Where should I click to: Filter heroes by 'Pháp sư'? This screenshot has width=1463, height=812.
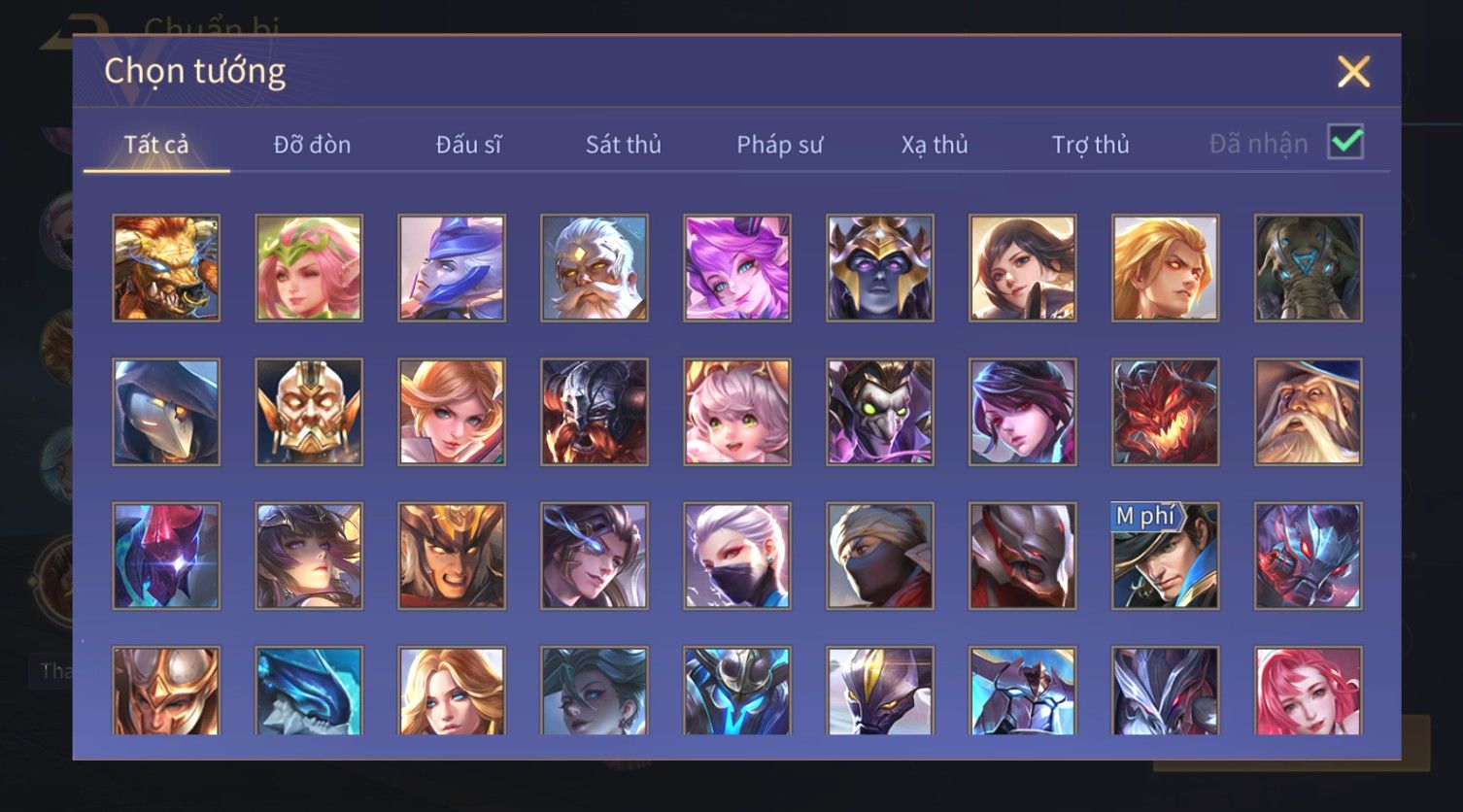pyautogui.click(x=779, y=145)
